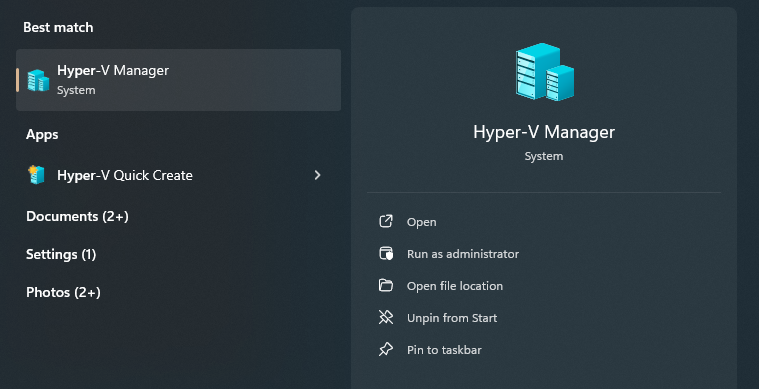The image size is (759, 389).
Task: Expand Hyper-V Quick Create options chevron
Action: 318,175
